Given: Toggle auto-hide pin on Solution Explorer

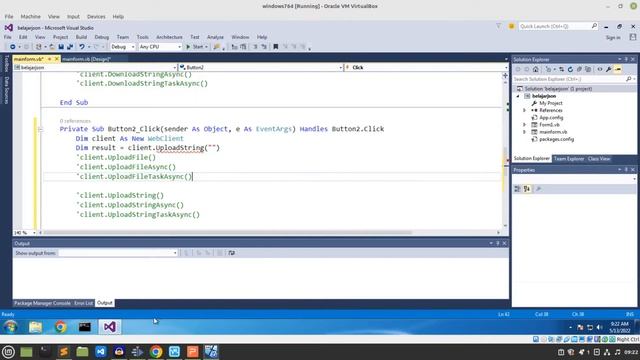Looking at the screenshot, I should point(626,59).
